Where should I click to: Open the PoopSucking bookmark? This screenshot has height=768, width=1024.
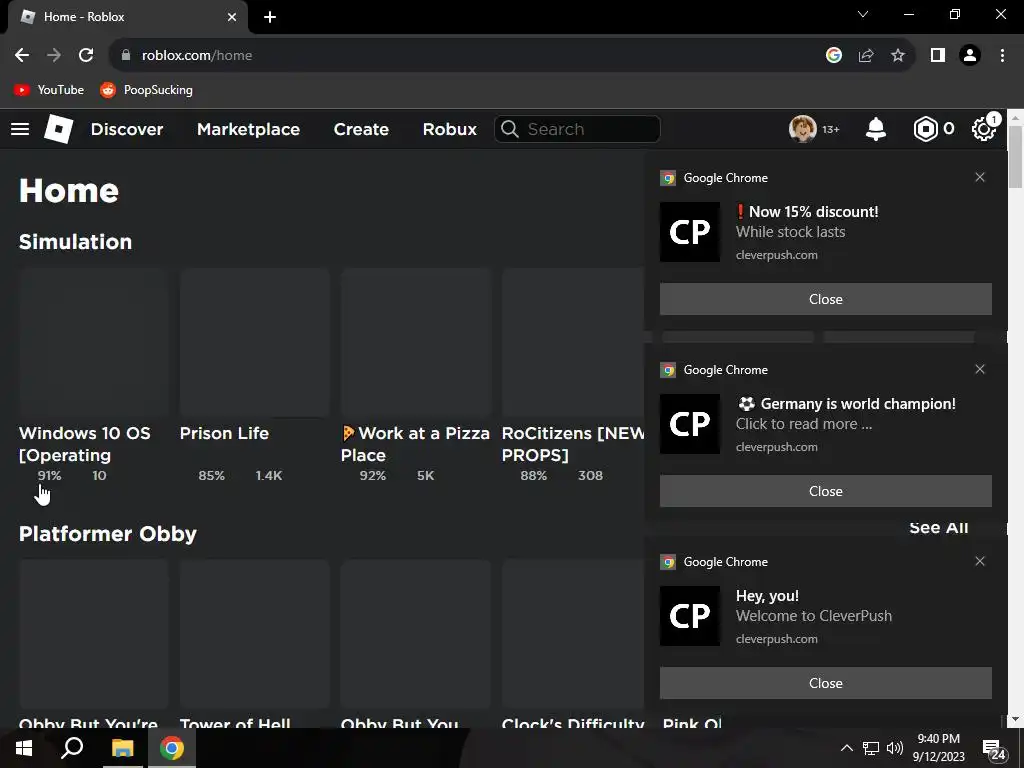point(146,89)
